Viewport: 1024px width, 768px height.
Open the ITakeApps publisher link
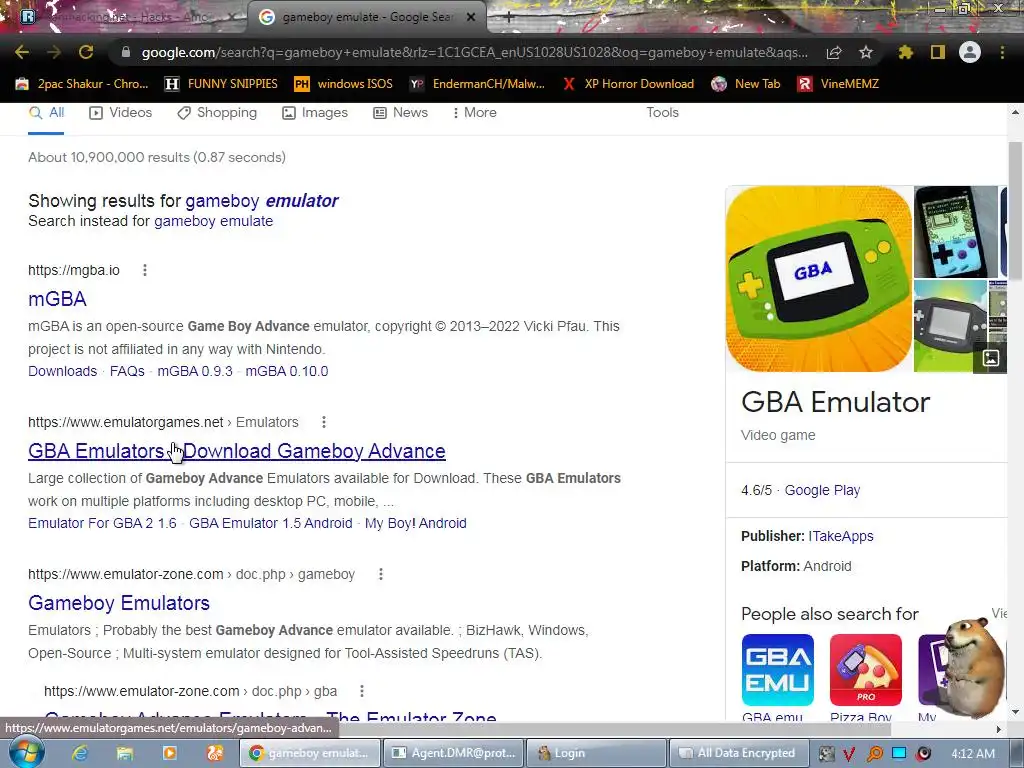pos(840,536)
